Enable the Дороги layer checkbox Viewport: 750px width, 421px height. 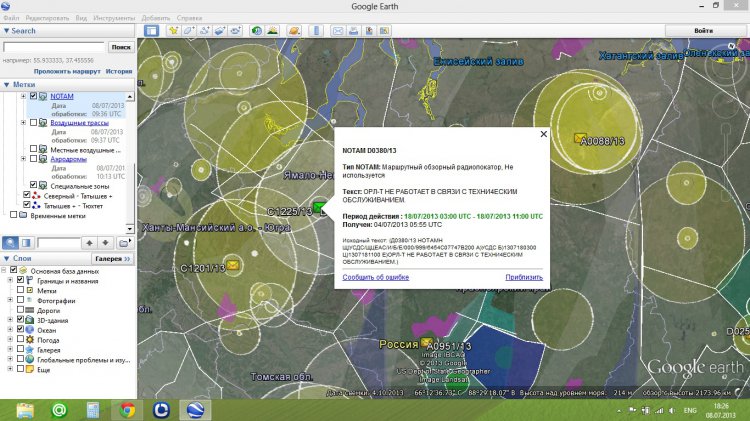[x=20, y=310]
